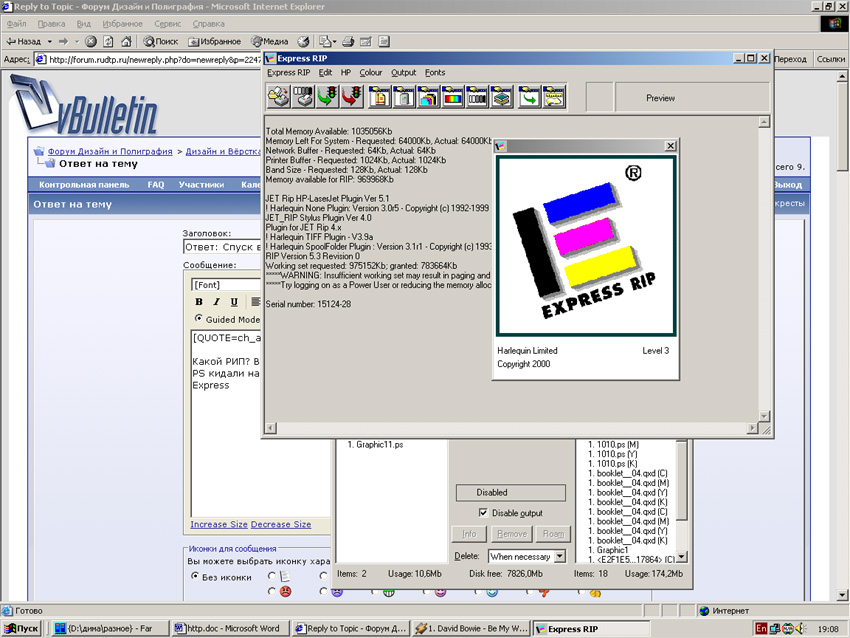Click the print file toolbar icon in Express RIP
This screenshot has height=638, width=850.
[279, 96]
